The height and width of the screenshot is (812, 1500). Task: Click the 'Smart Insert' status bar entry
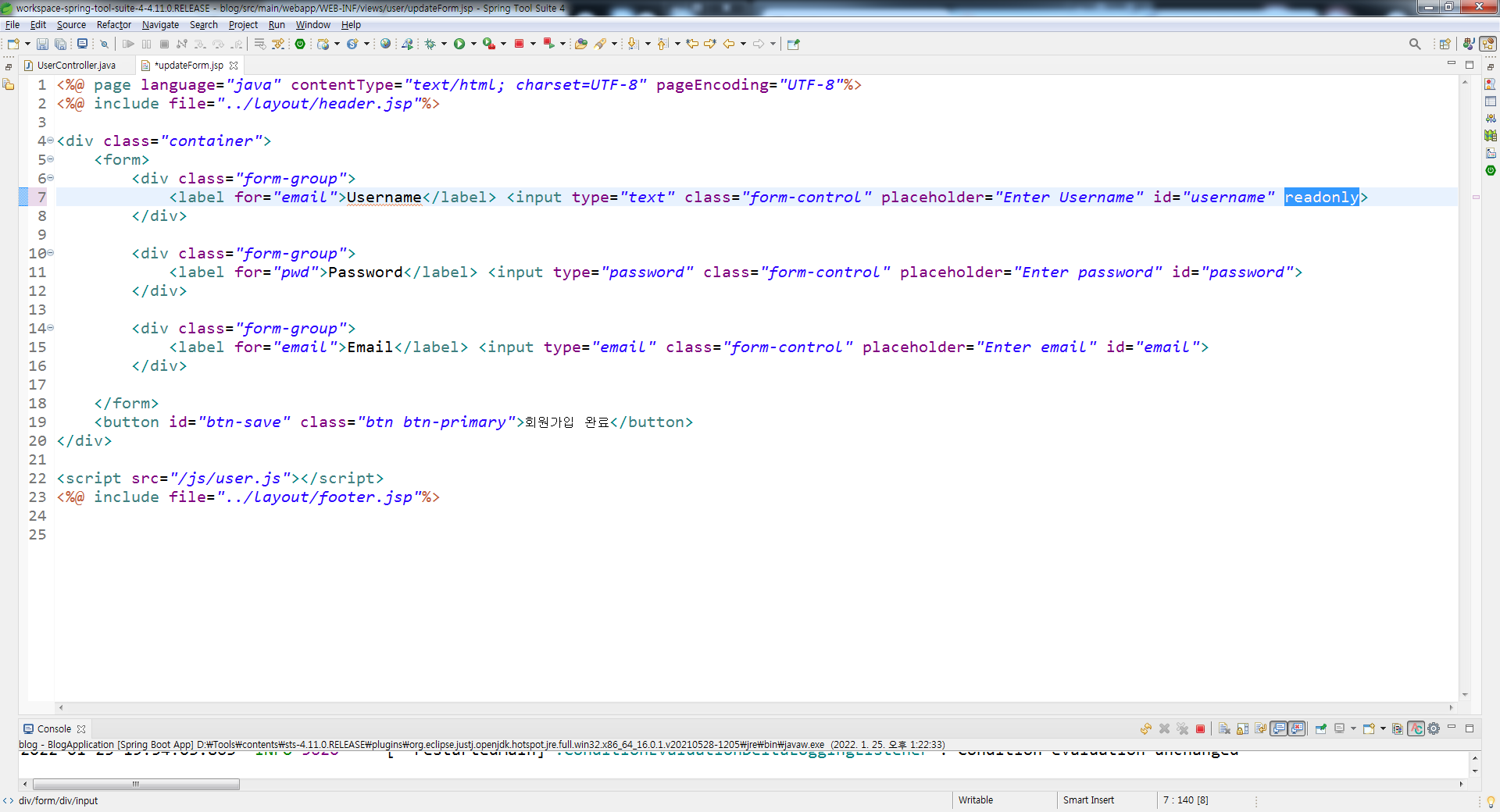point(1088,800)
